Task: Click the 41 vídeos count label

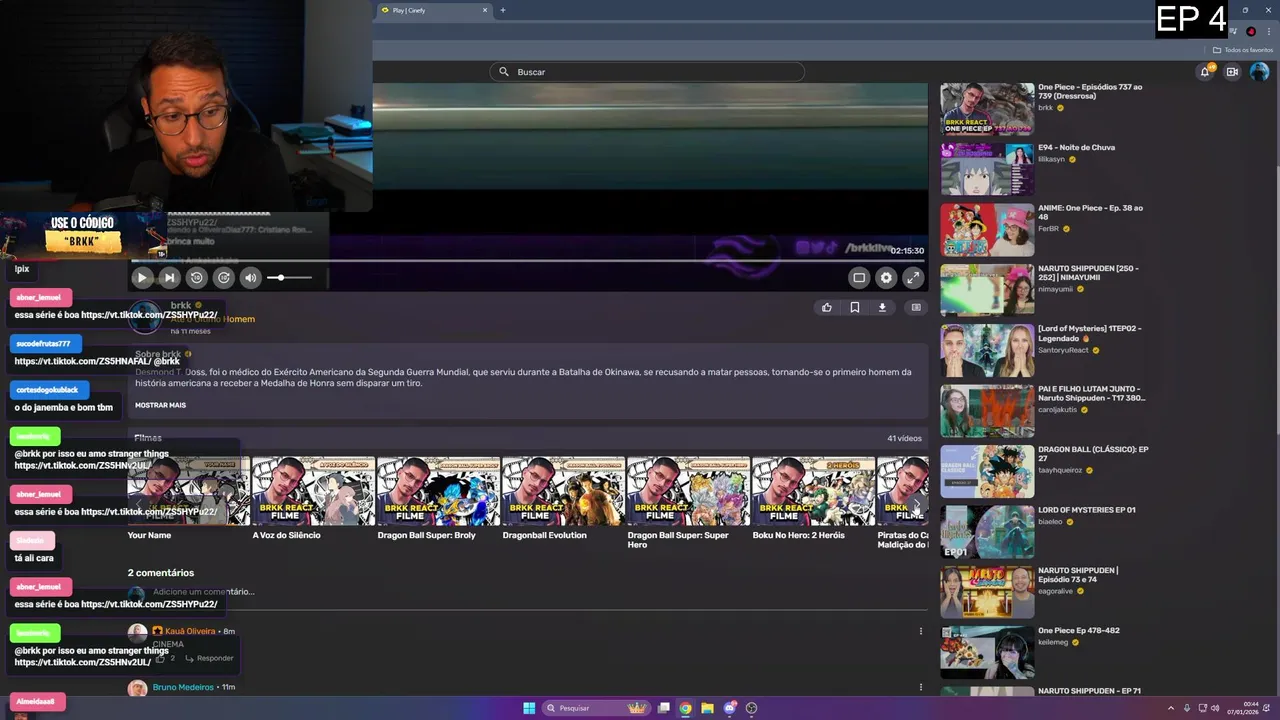Action: 904,438
